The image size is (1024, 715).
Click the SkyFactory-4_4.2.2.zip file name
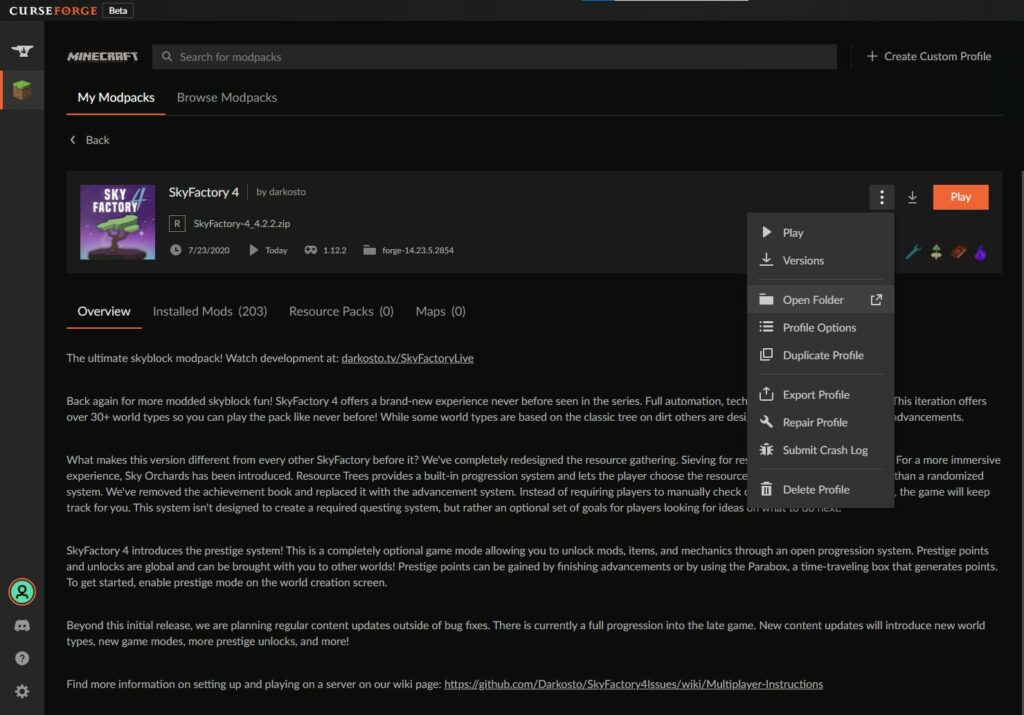(x=242, y=223)
